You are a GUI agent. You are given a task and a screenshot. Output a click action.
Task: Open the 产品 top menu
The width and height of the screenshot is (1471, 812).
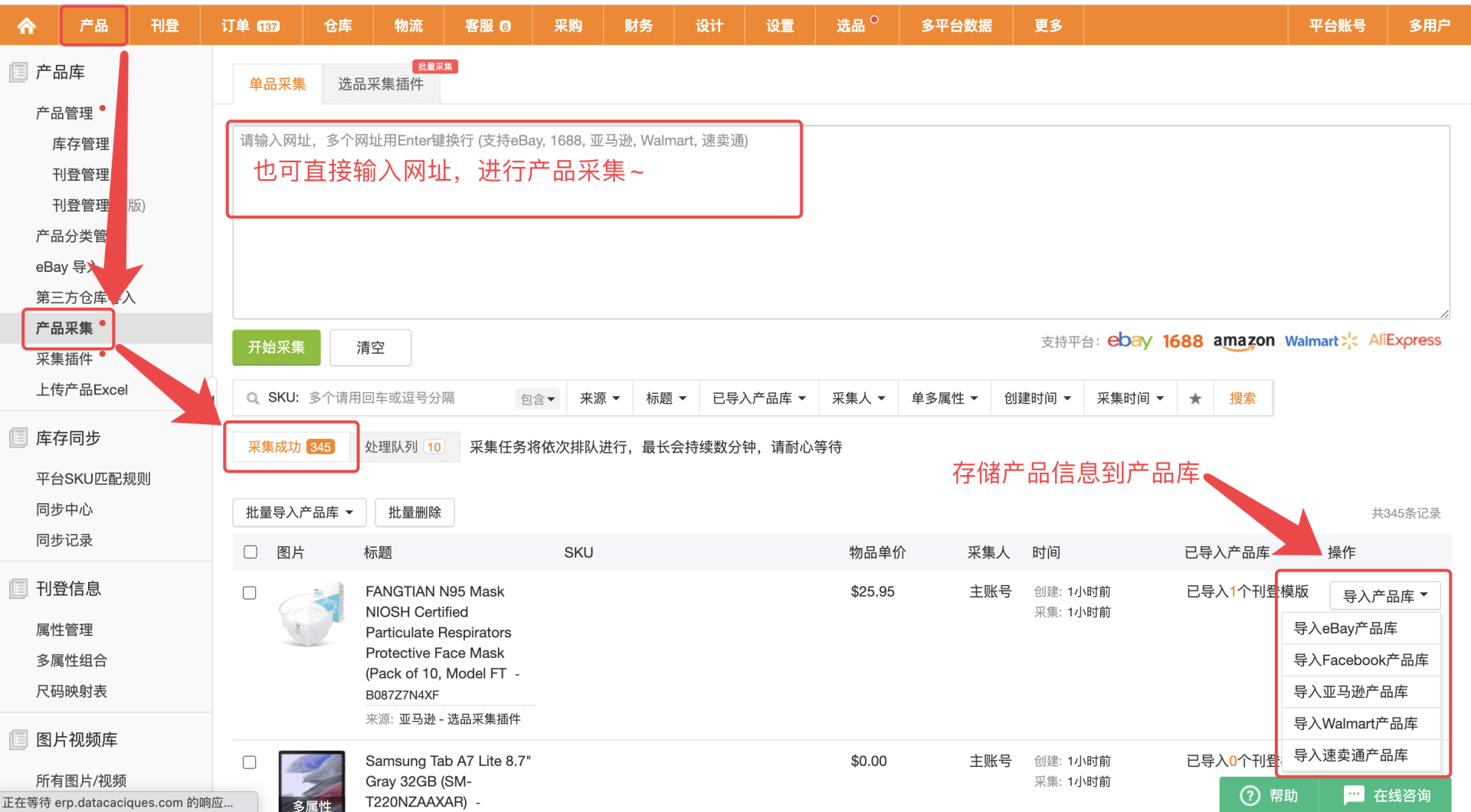tap(93, 26)
